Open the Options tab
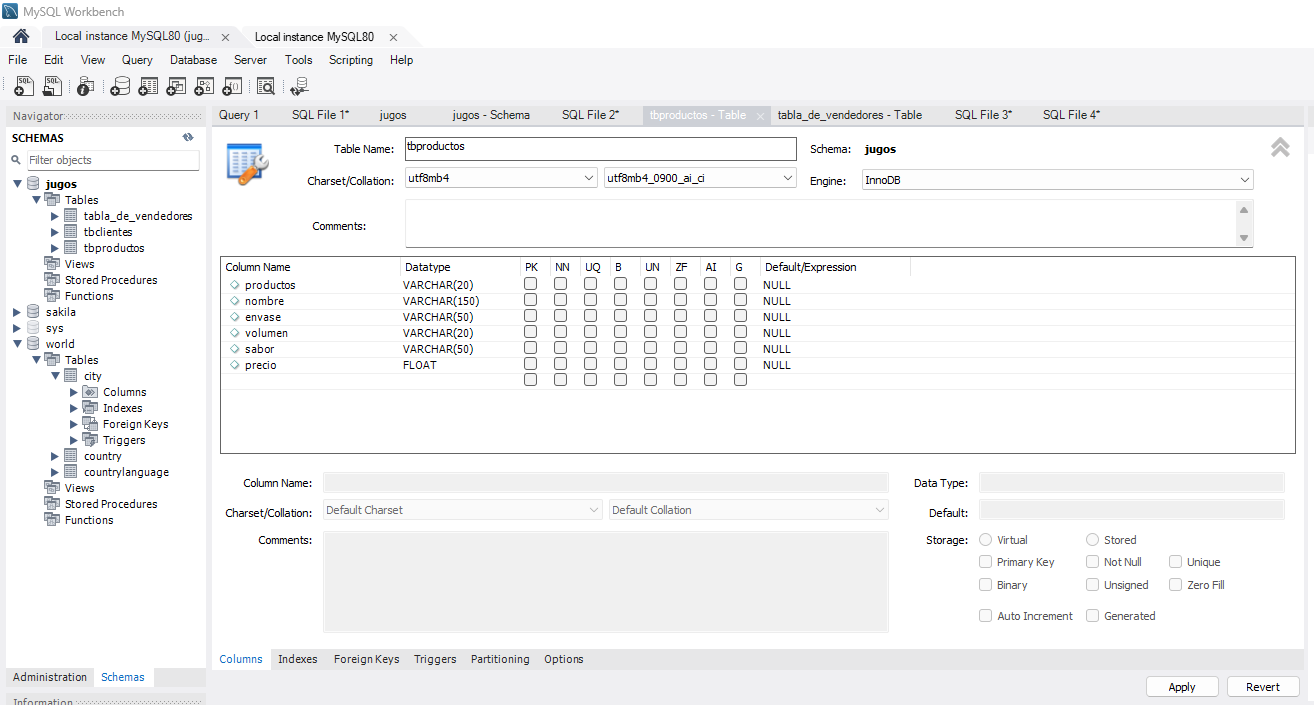Screen dimensions: 1314x705 click(564, 659)
